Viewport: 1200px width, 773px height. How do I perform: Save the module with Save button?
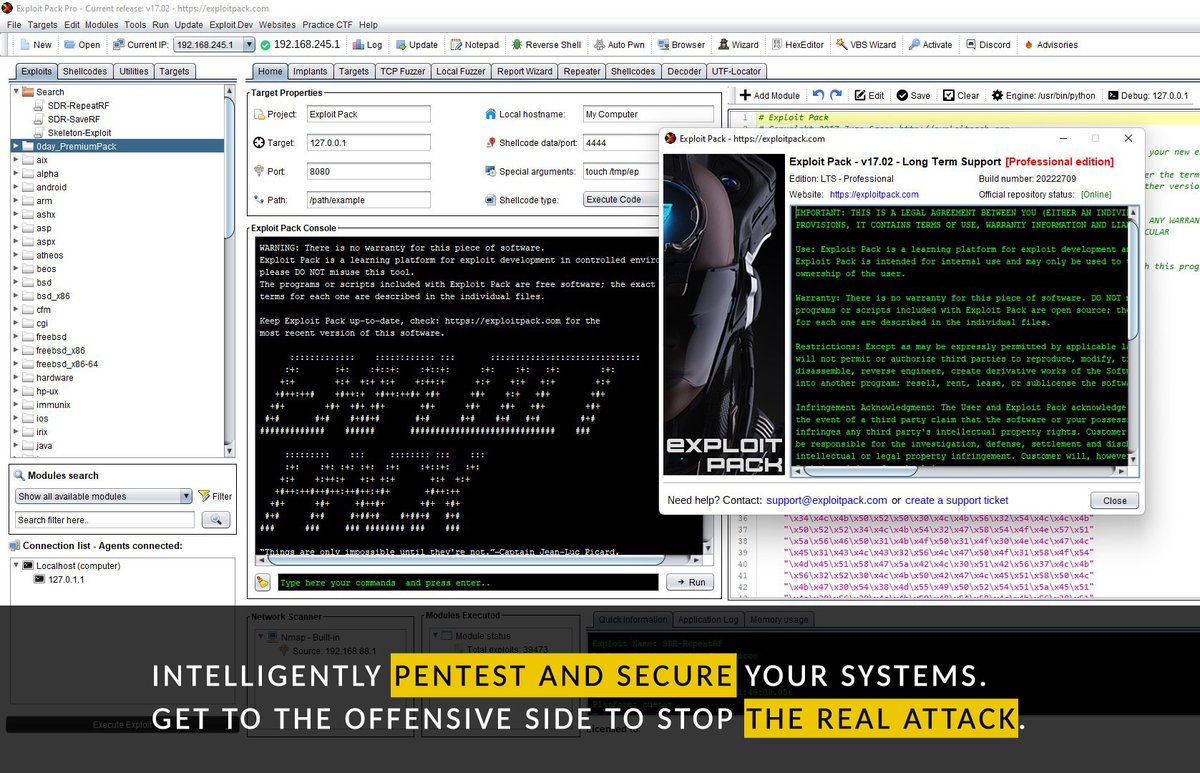pos(913,95)
